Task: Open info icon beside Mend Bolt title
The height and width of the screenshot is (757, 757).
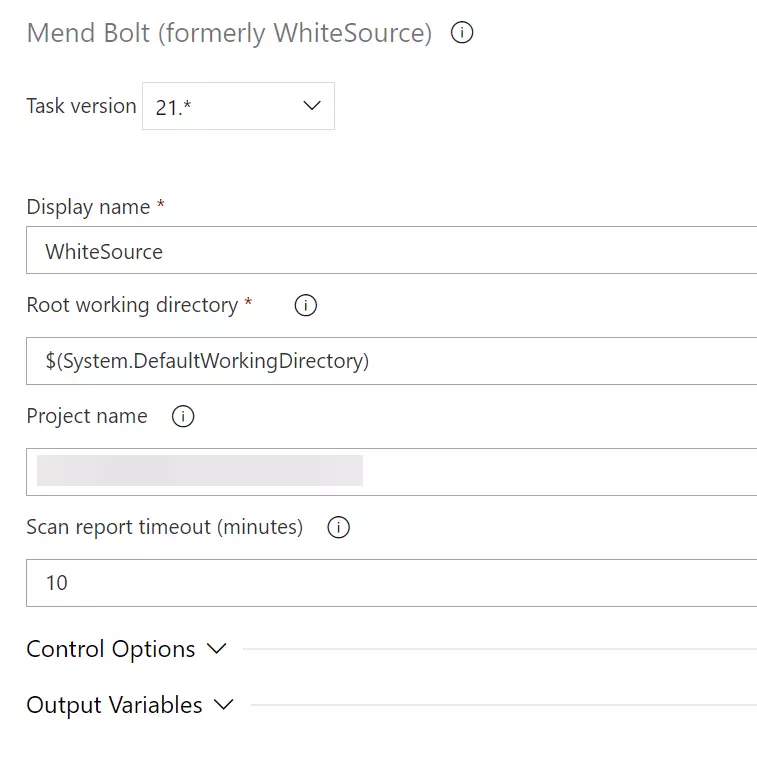Action: (x=462, y=33)
